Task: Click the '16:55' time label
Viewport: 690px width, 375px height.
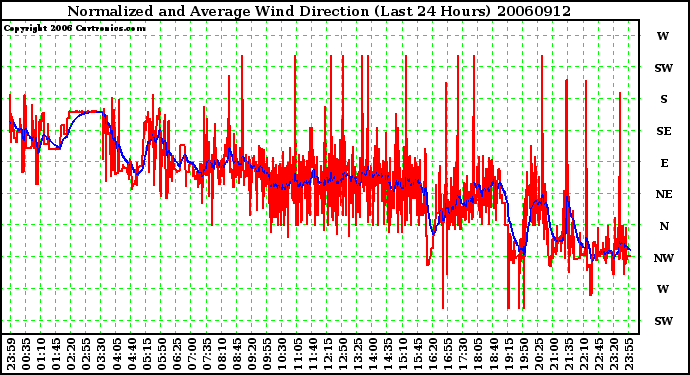Action: pyautogui.click(x=448, y=354)
